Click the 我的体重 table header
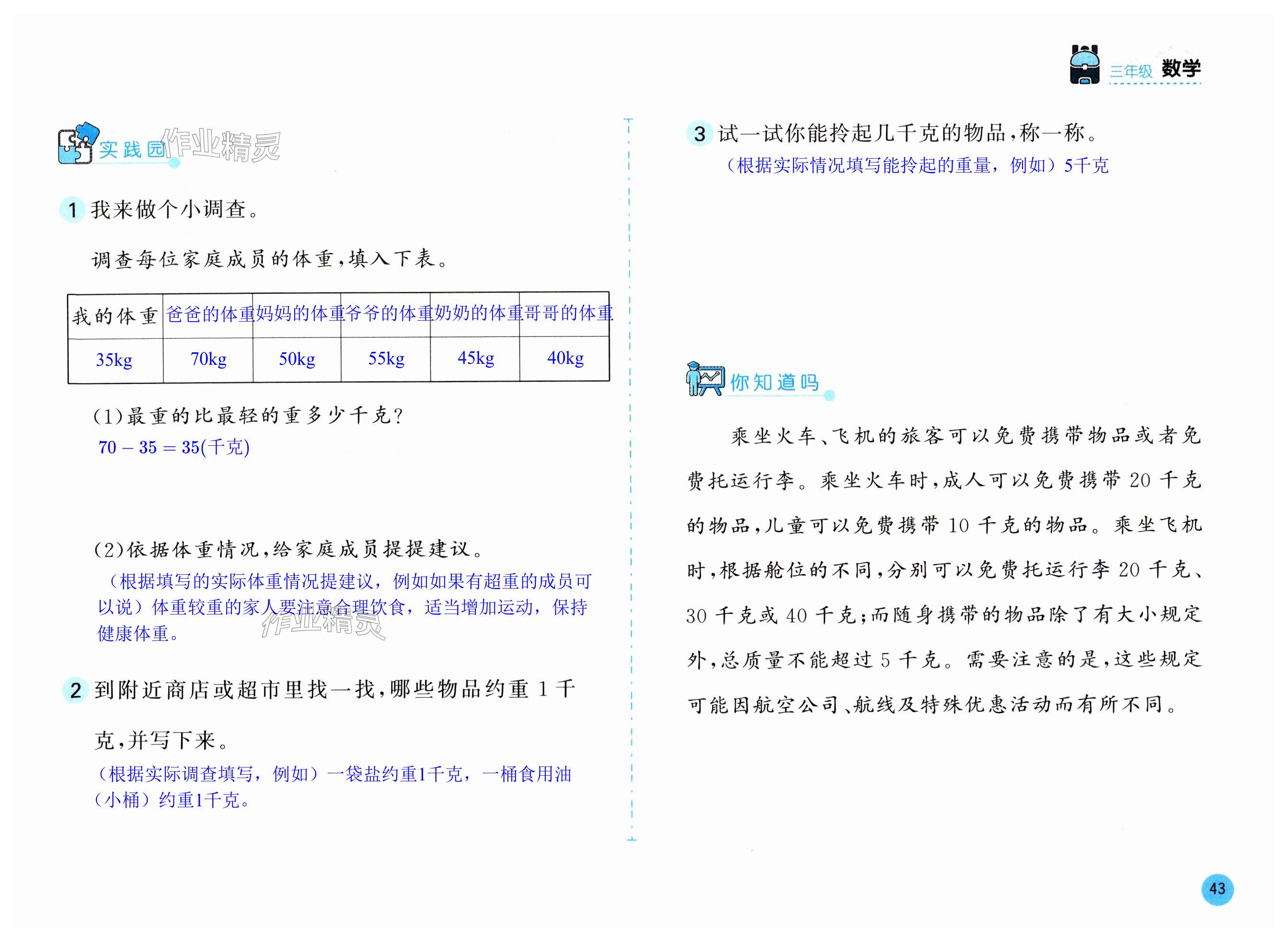1288x941 pixels. [x=115, y=315]
